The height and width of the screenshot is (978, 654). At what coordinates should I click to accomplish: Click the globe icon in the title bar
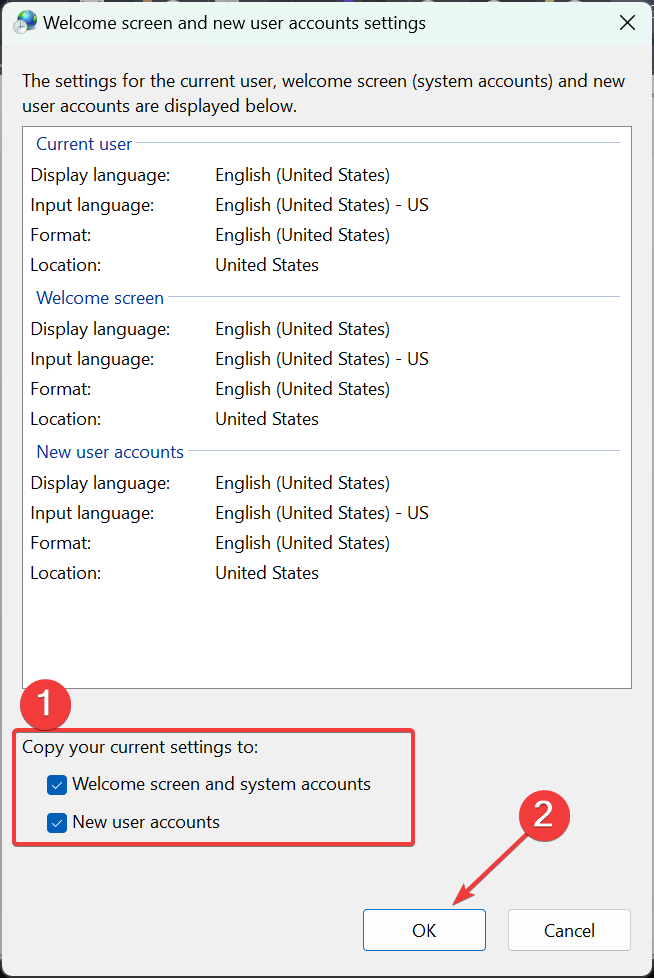coord(24,21)
